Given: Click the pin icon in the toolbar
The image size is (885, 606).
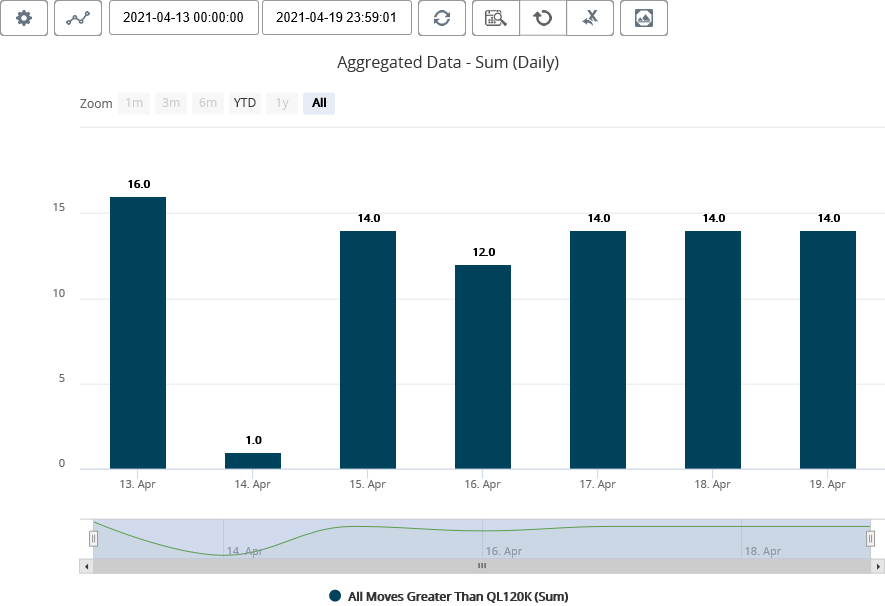Looking at the screenshot, I should 590,18.
